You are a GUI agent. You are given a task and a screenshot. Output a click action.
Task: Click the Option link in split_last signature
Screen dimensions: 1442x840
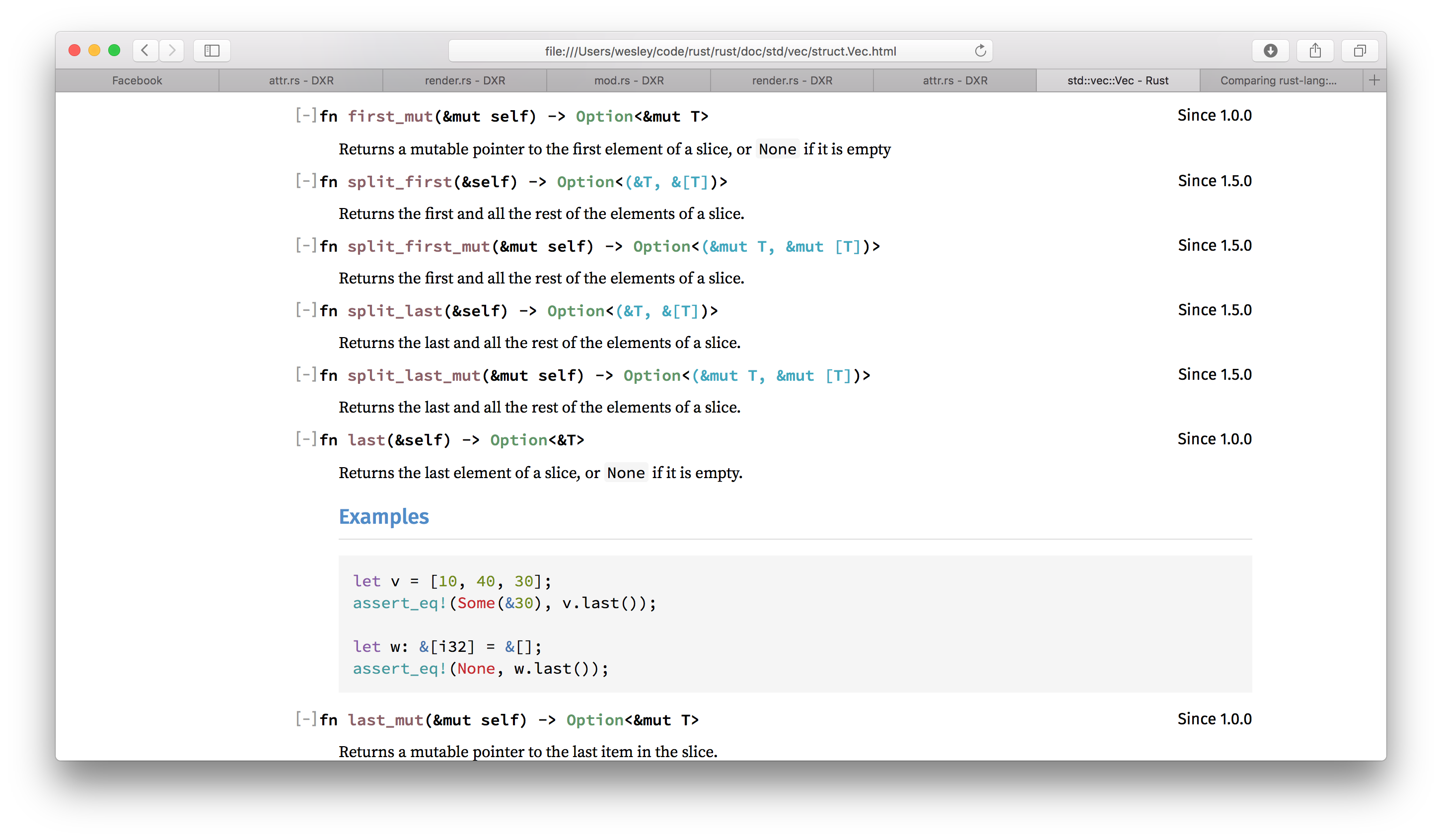[x=575, y=311]
